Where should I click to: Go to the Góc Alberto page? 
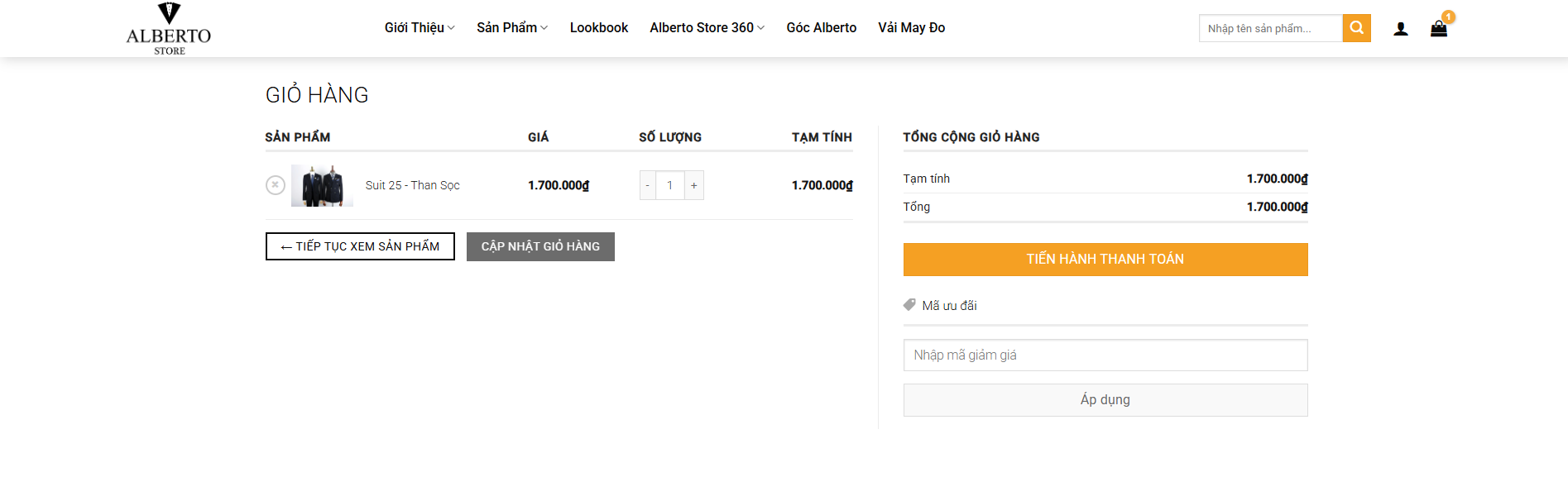pos(821,28)
